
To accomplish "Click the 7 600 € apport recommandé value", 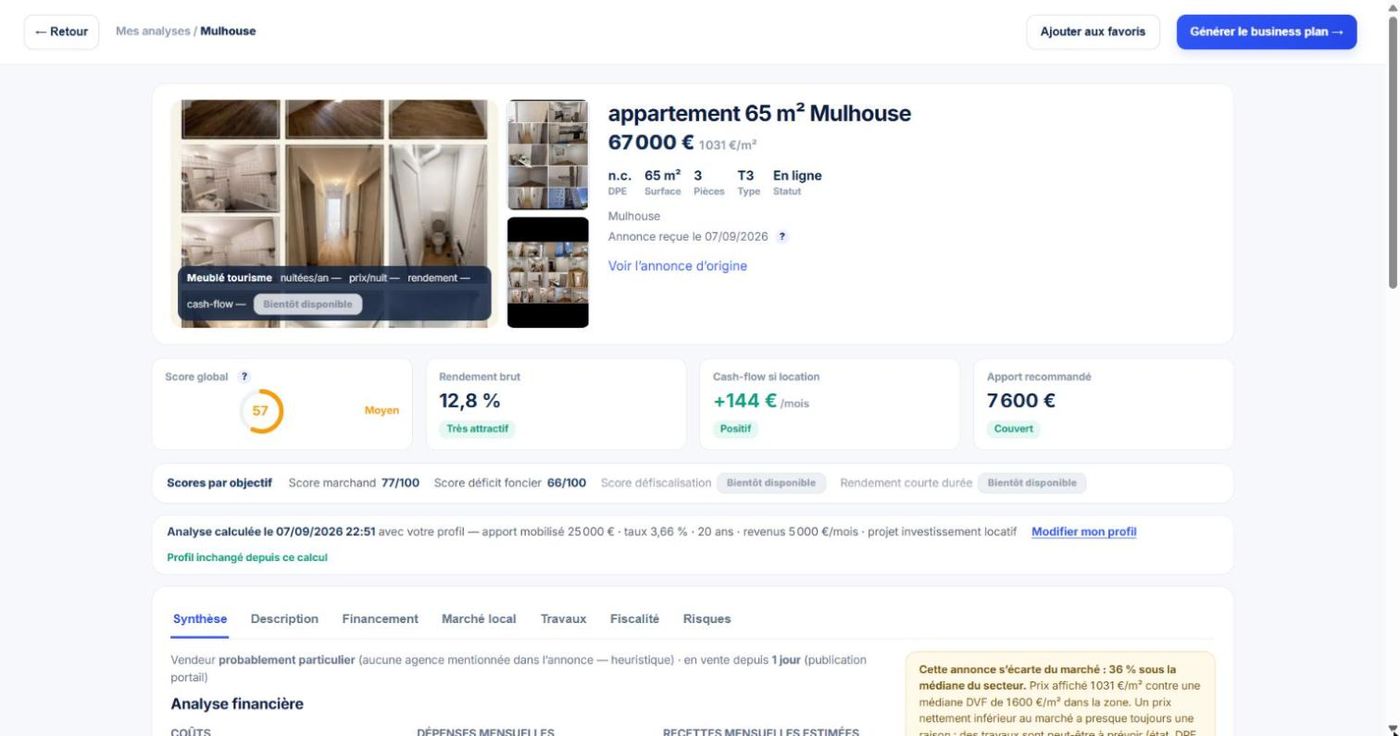I will (x=1021, y=401).
